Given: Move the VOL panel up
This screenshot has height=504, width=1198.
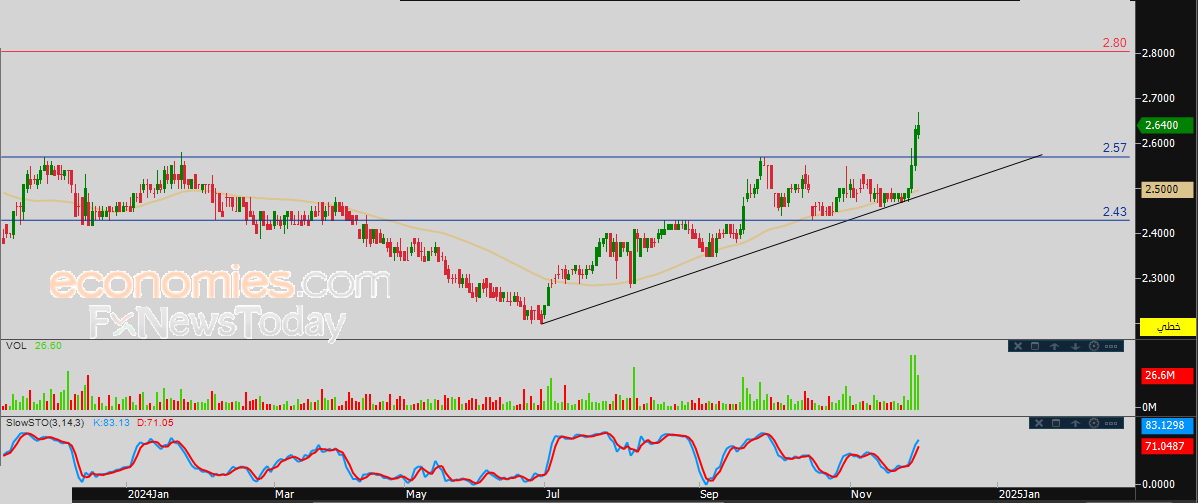Looking at the screenshot, I should [x=1054, y=347].
